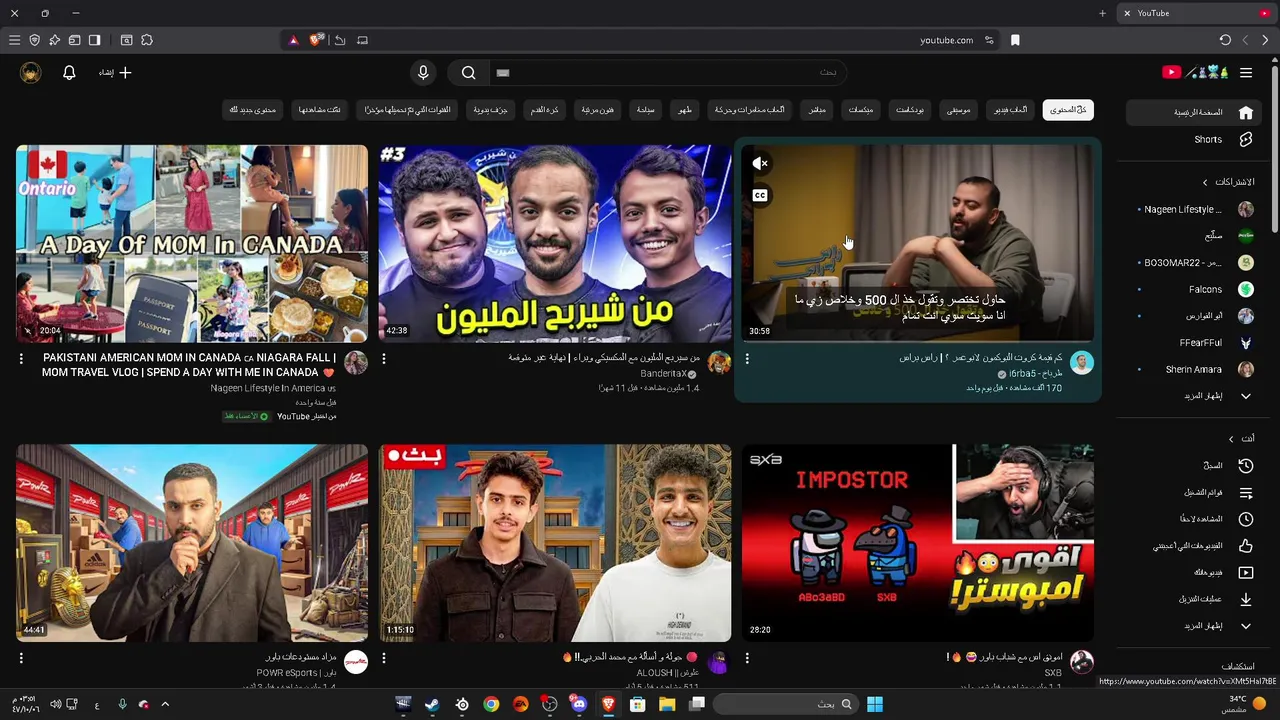Click the Create plus button
Viewport: 1280px width, 720px height.
click(x=115, y=72)
